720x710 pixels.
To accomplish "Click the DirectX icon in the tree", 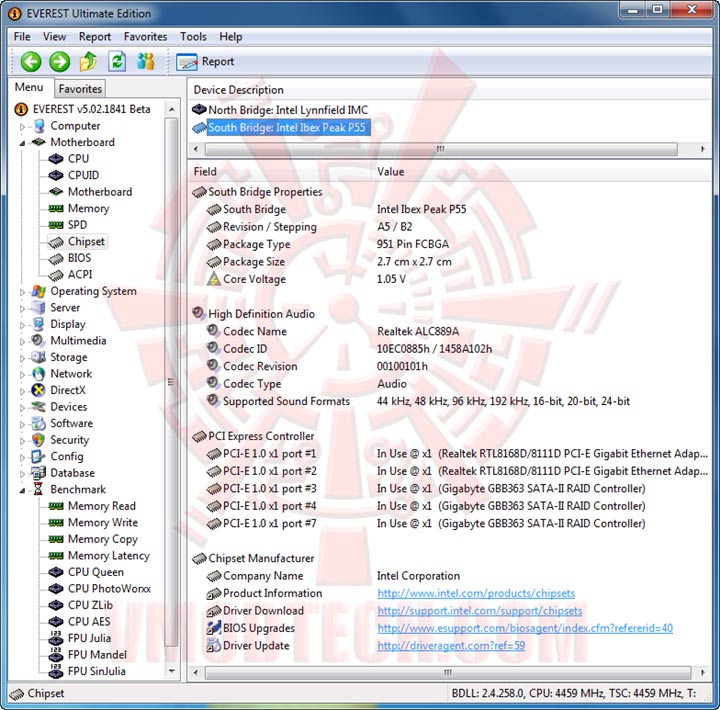I will pos(38,390).
